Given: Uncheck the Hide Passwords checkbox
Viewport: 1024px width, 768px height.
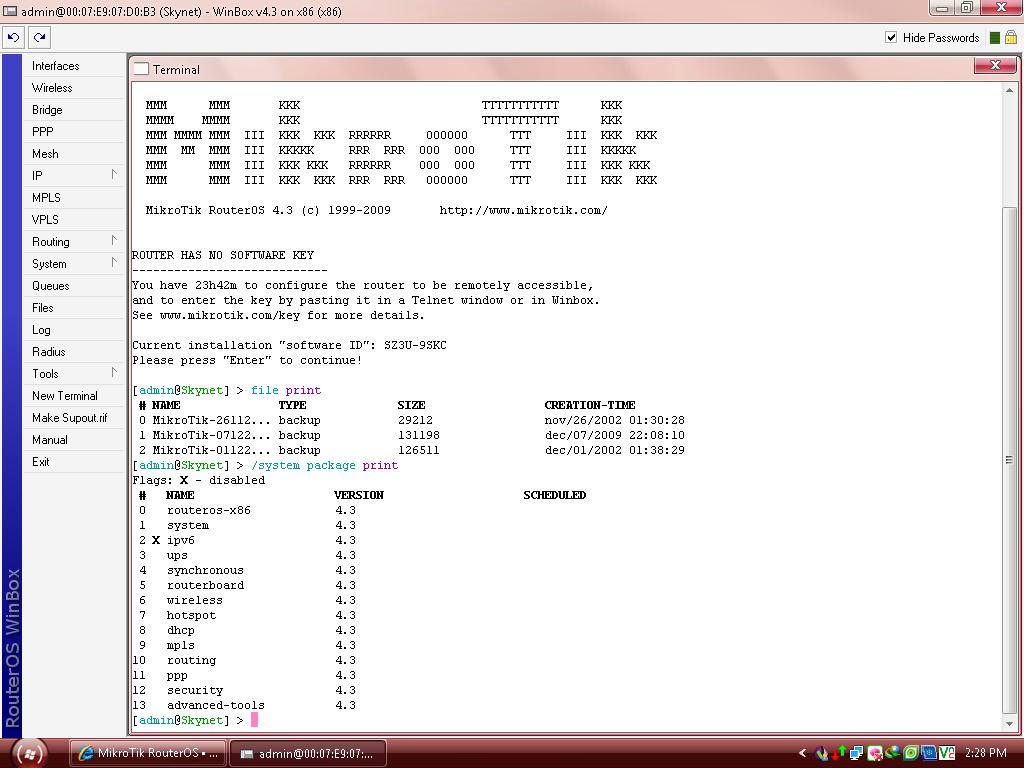Looking at the screenshot, I should [890, 38].
